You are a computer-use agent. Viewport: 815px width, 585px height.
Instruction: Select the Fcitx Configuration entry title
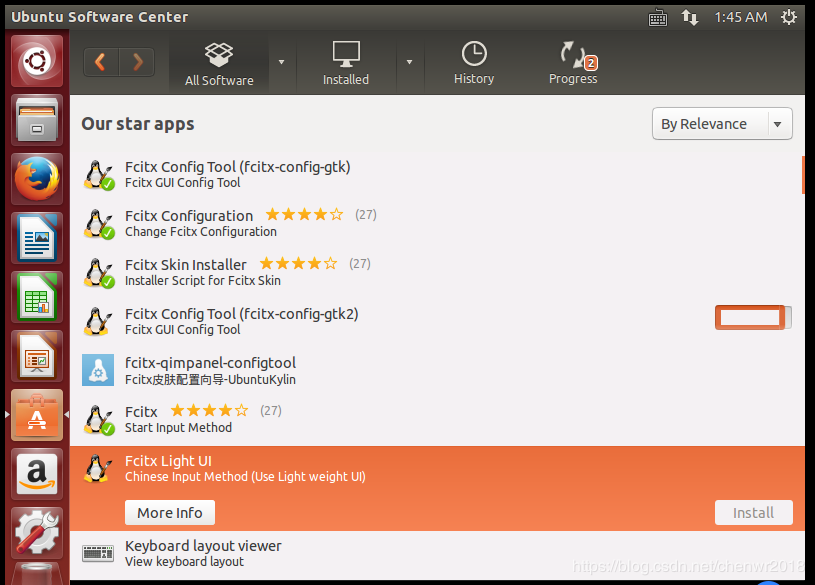189,216
